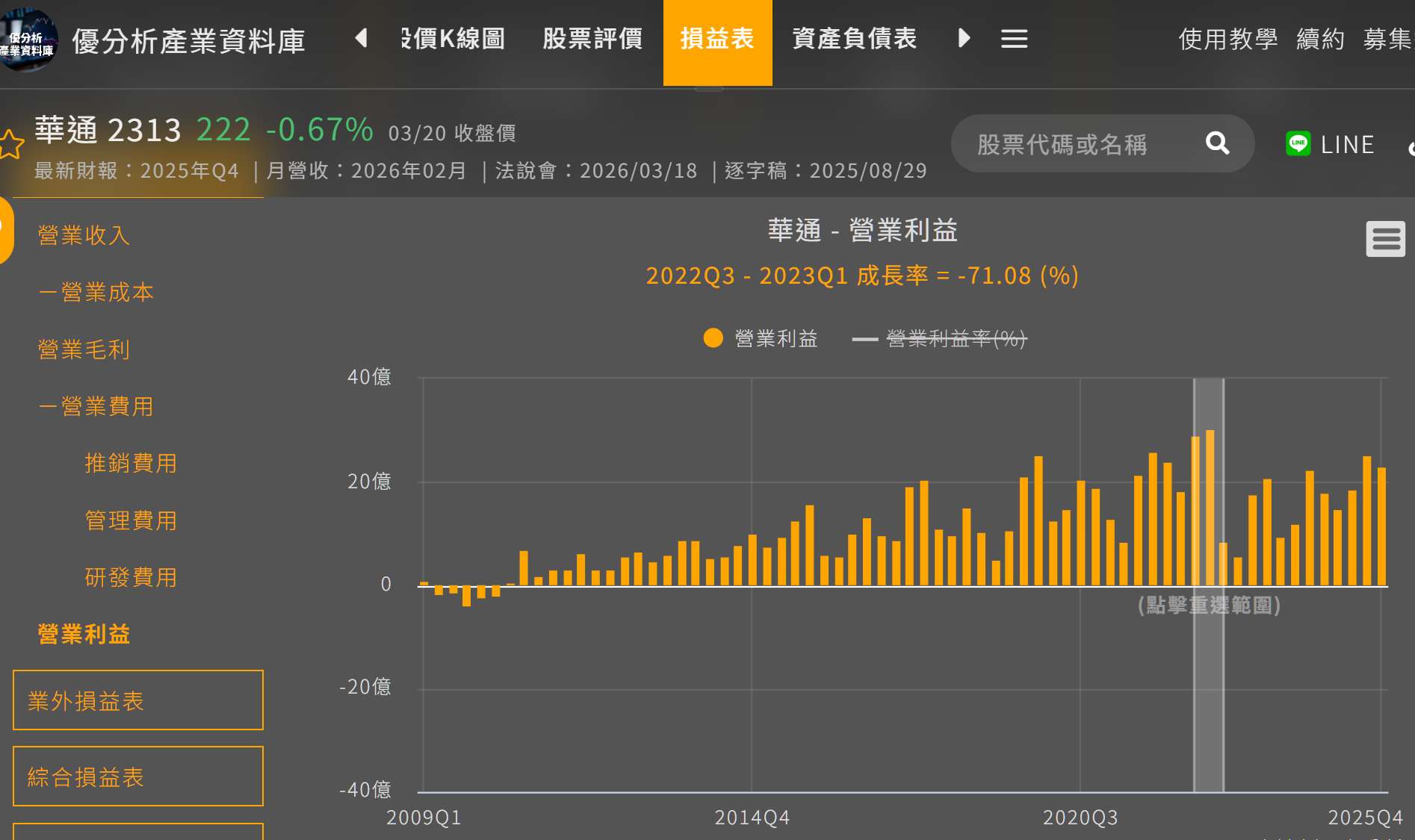Switch to the 股票評價 tab

(x=592, y=39)
